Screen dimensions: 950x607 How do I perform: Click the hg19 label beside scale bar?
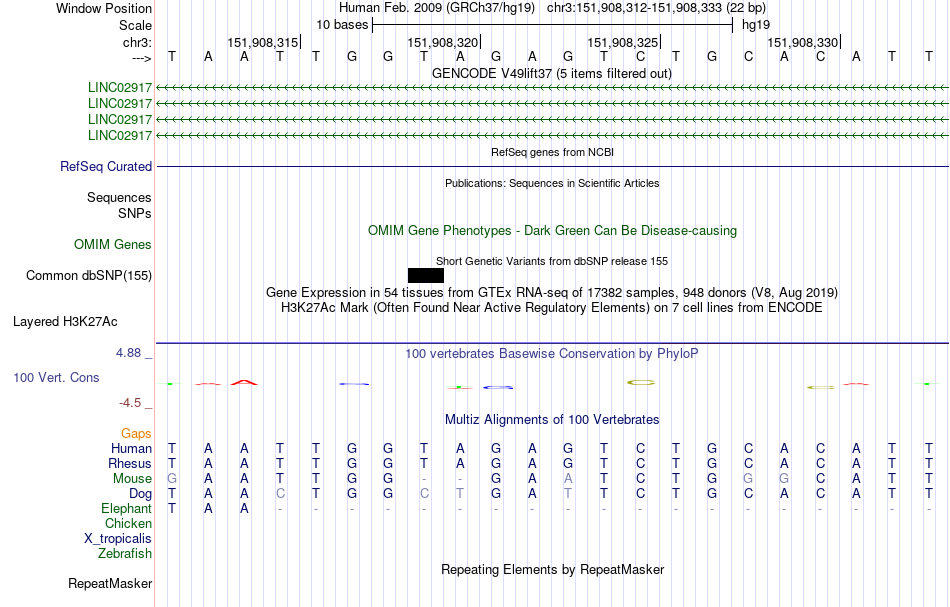pos(756,25)
